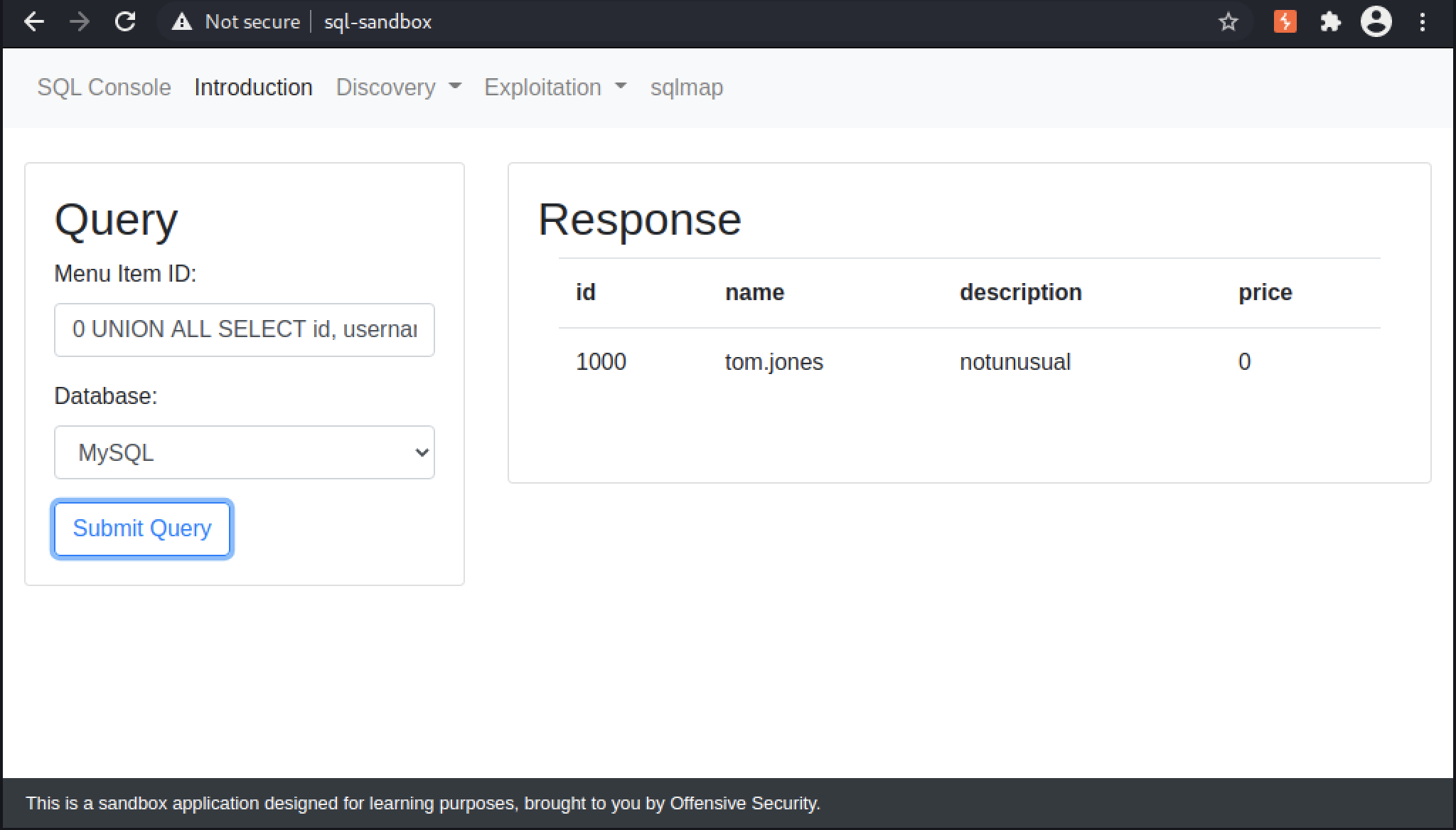Select the price cell showing 0

(x=1244, y=362)
